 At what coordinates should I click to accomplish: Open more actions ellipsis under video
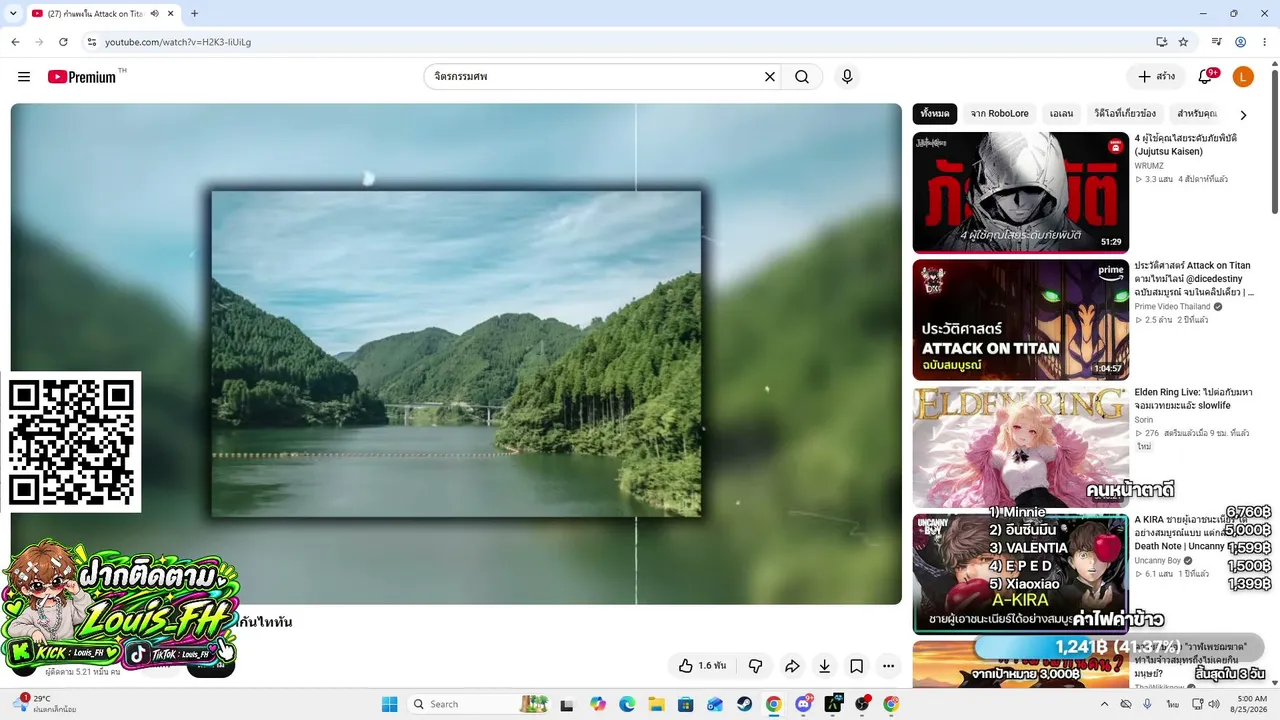(889, 666)
